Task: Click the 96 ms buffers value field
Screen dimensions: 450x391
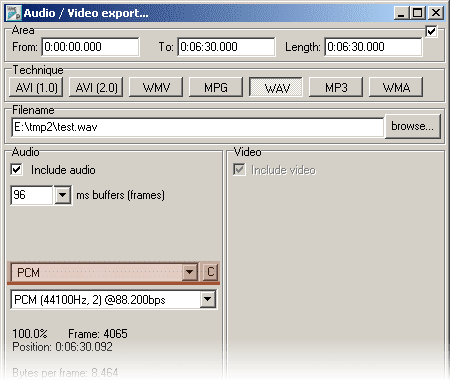Action: [x=32, y=195]
